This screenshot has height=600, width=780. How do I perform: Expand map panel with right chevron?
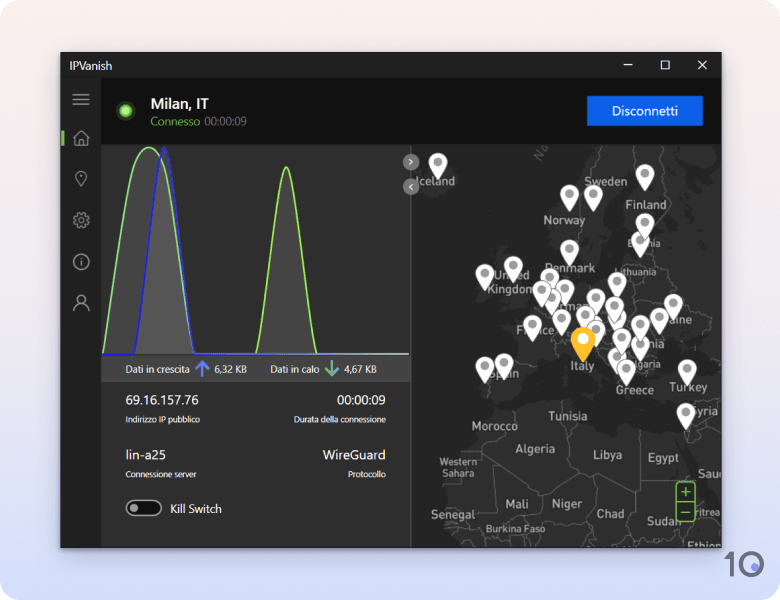point(411,162)
